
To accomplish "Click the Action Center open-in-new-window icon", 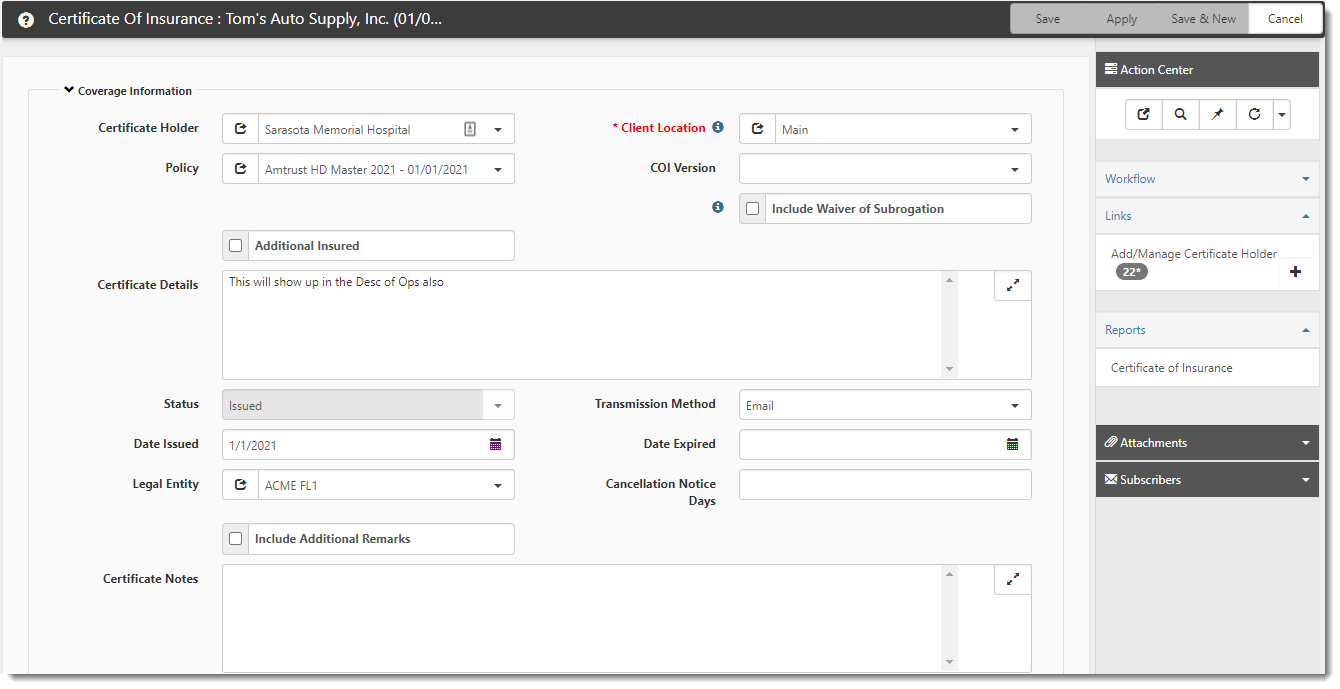I will click(x=1144, y=115).
